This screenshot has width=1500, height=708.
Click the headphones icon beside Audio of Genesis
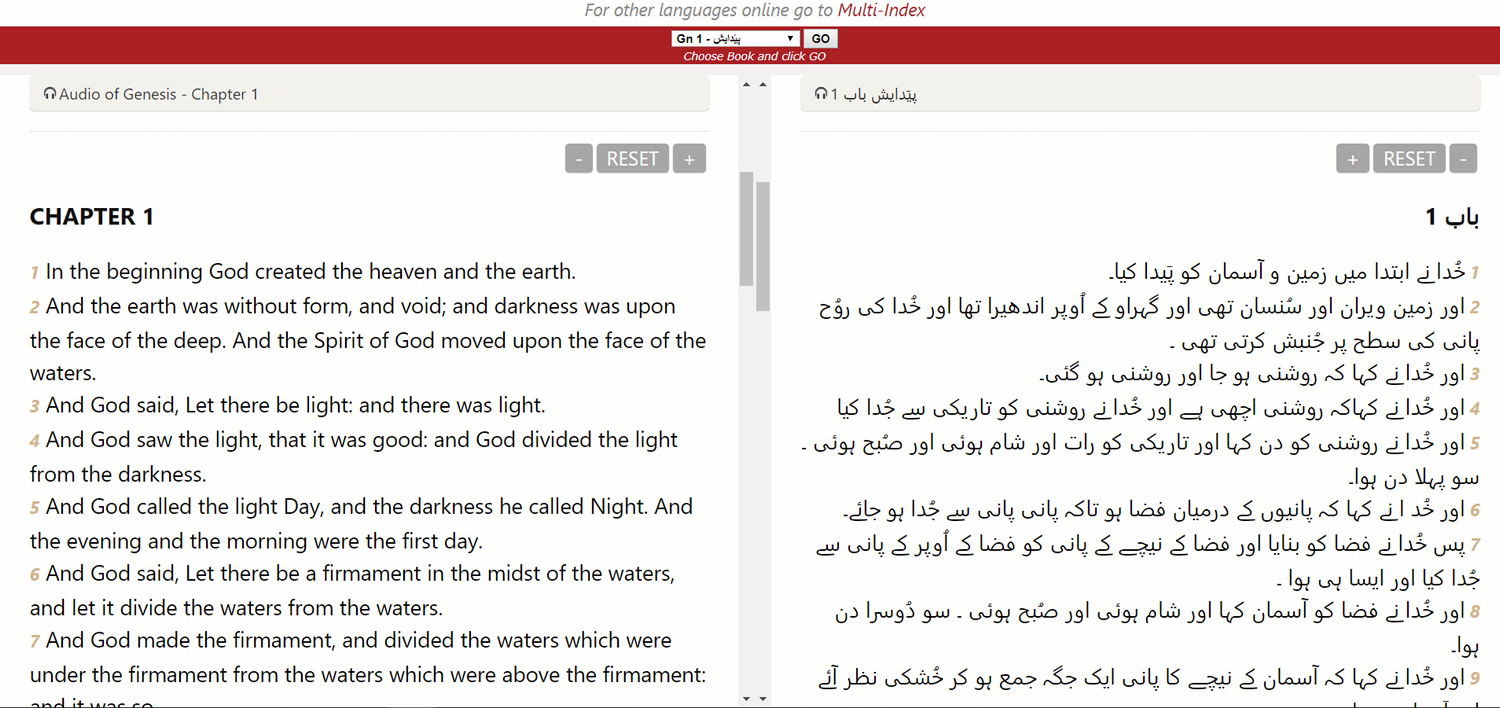pyautogui.click(x=50, y=94)
